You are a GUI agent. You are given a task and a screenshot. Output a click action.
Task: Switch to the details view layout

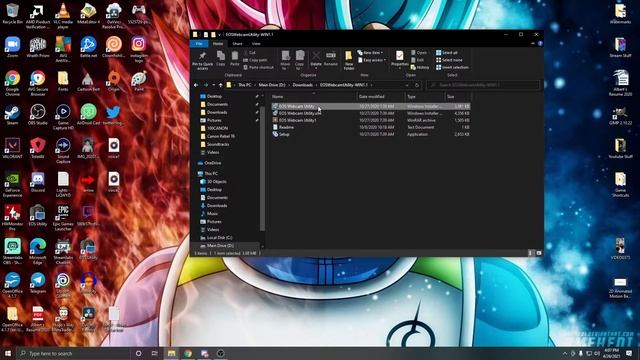tap(531, 253)
